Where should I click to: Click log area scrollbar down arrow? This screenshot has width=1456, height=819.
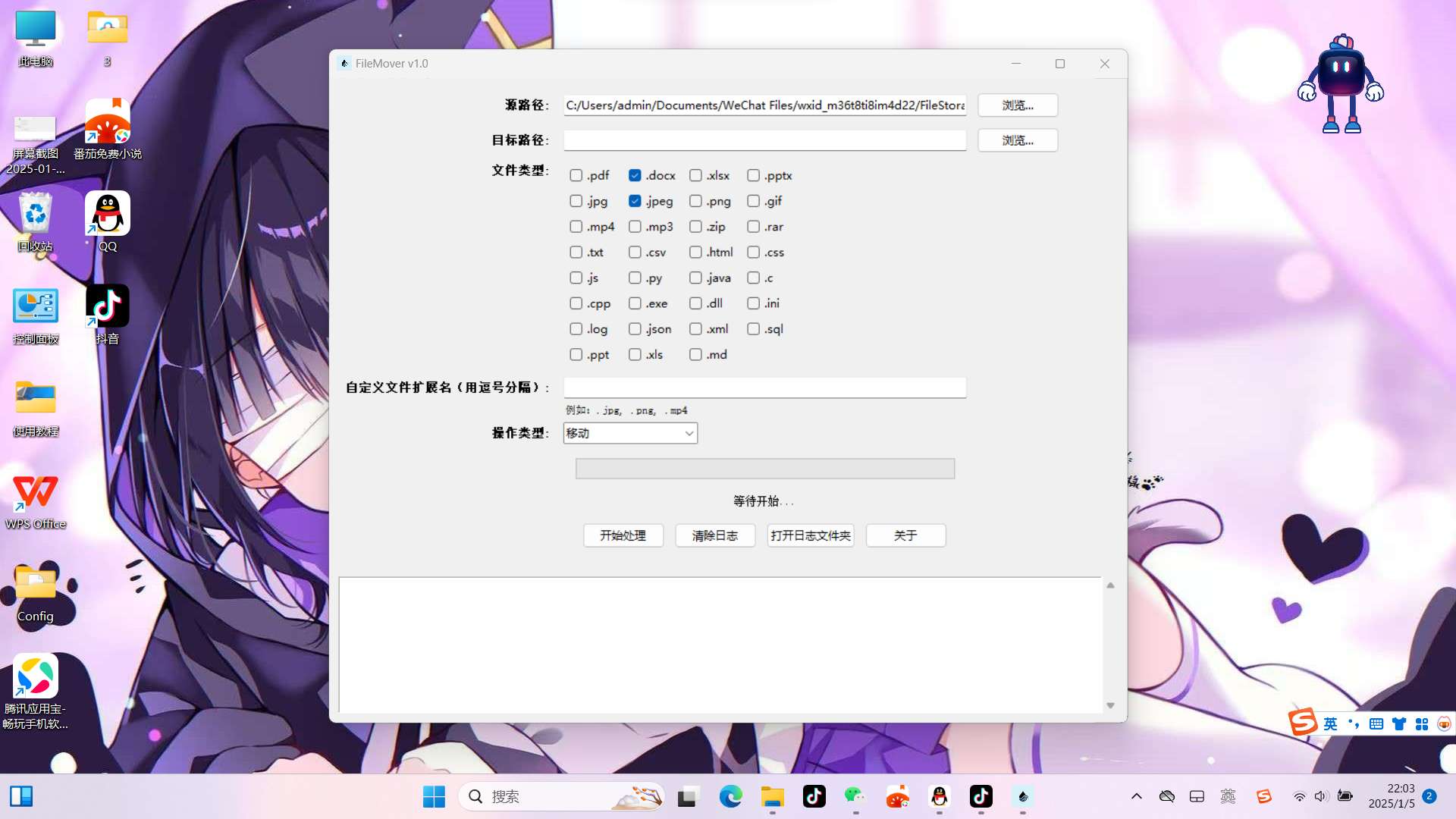point(1110,705)
